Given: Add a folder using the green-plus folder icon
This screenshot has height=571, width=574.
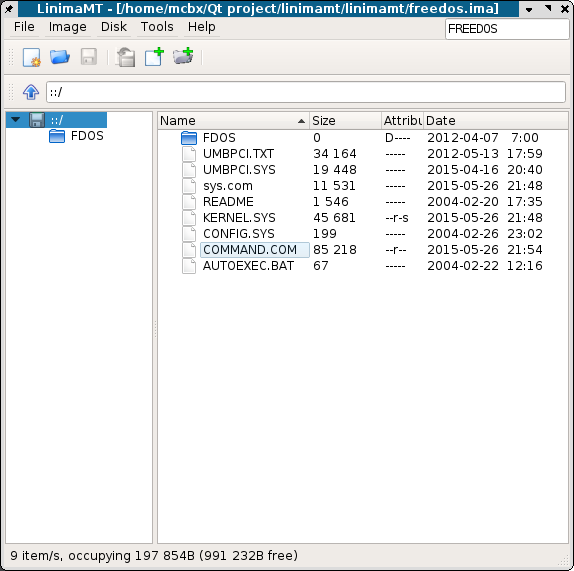Looking at the screenshot, I should (x=183, y=57).
